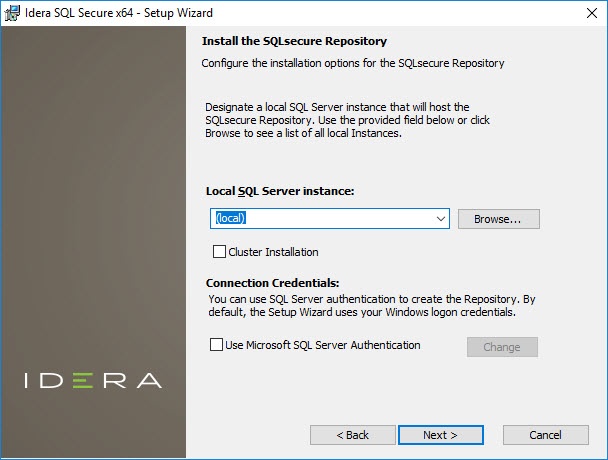
Task: Enable the Cluster Installation checkbox
Action: [x=219, y=252]
